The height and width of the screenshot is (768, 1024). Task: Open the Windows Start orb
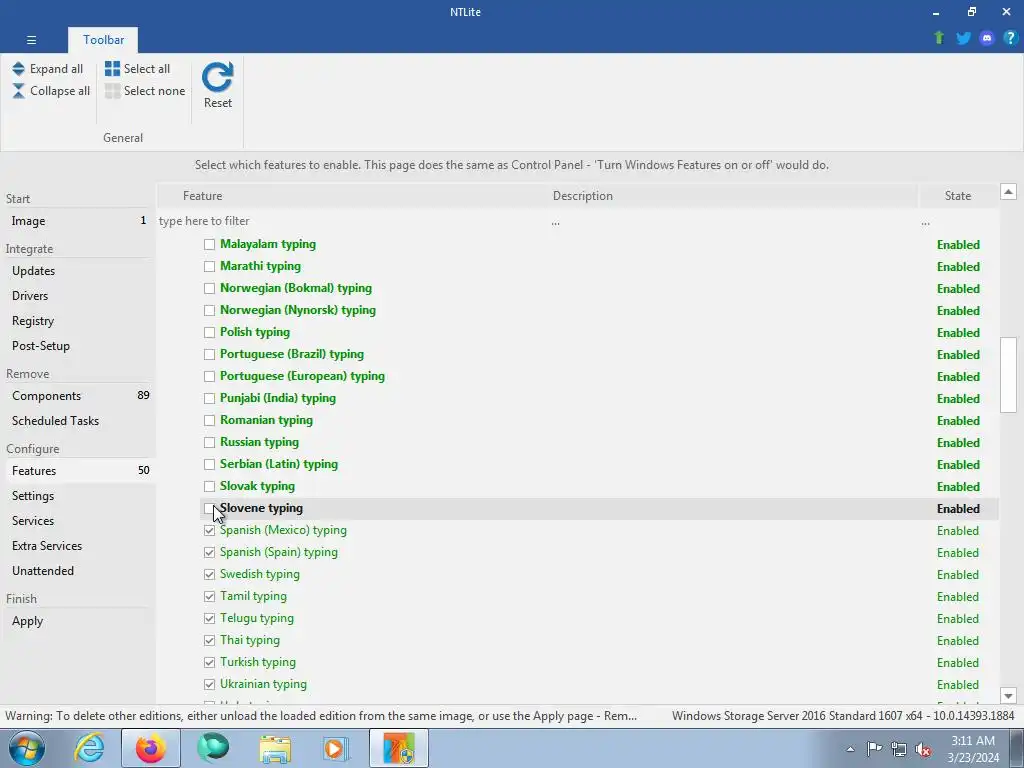click(26, 748)
